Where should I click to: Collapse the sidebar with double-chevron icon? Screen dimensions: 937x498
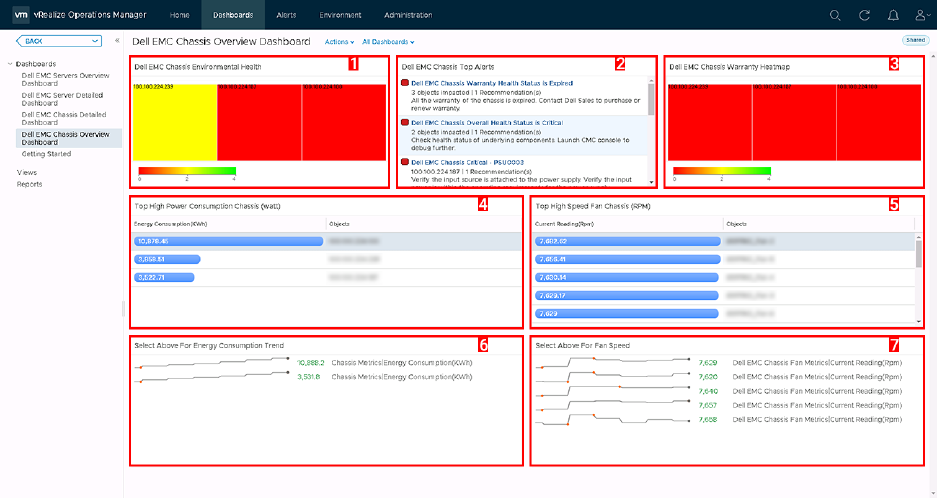tap(117, 40)
